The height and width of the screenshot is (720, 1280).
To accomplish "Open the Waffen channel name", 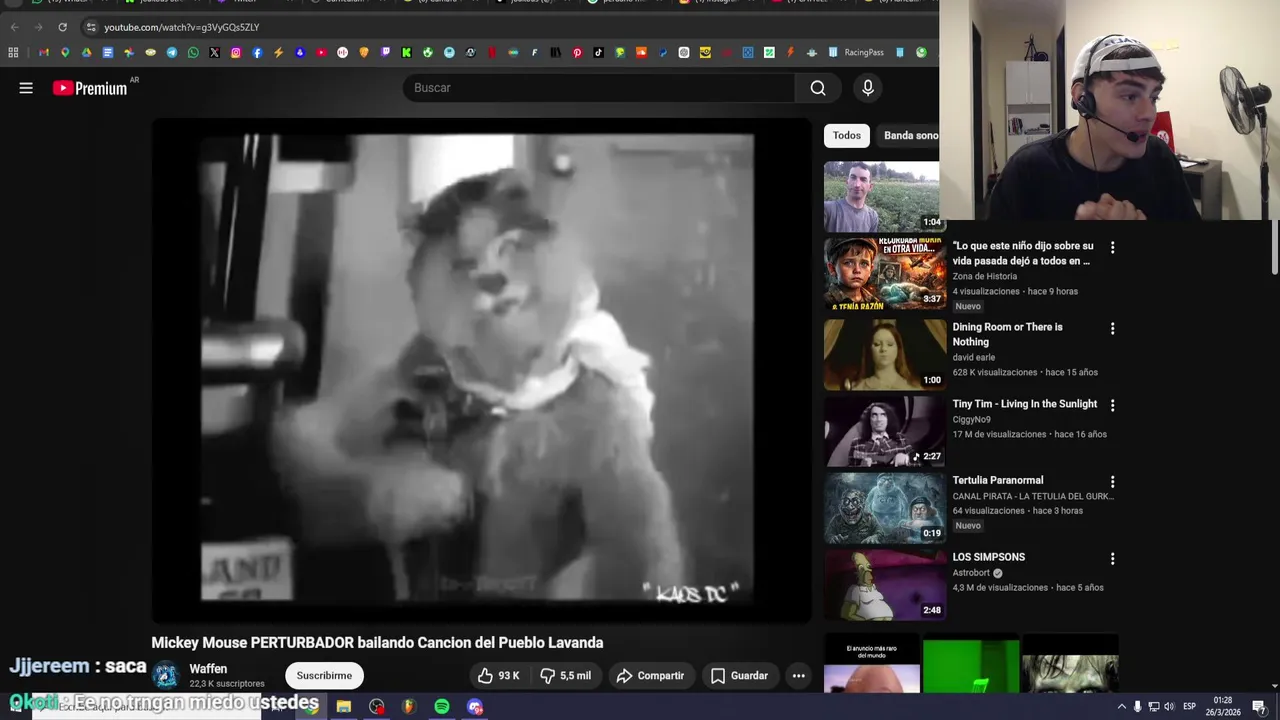I will (x=208, y=669).
